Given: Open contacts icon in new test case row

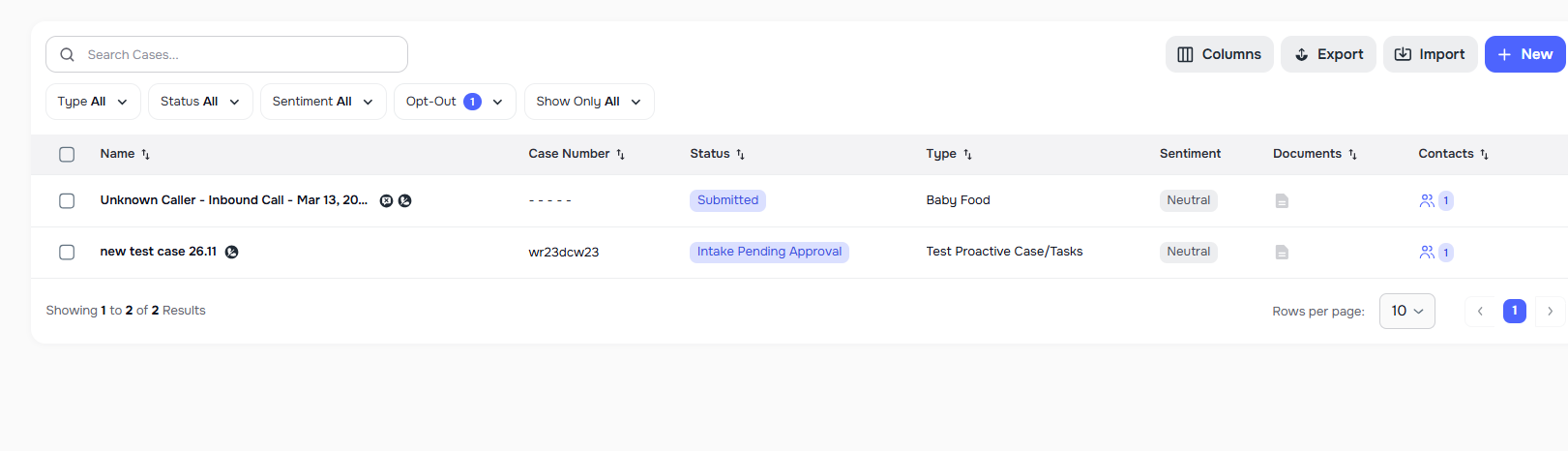Looking at the screenshot, I should [x=1427, y=253].
